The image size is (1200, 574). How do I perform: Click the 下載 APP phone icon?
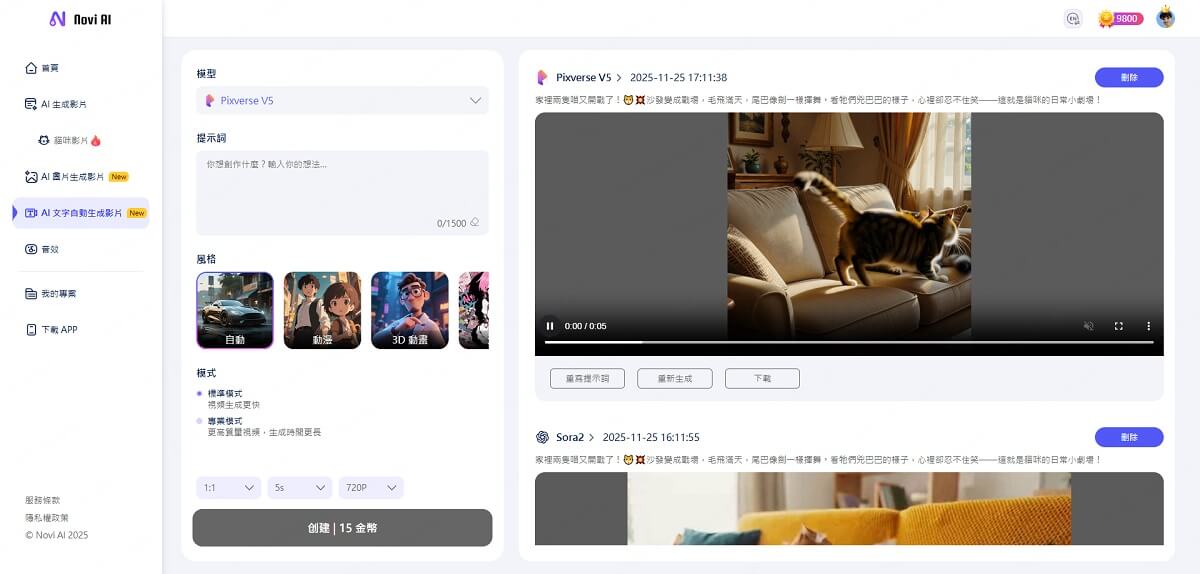click(31, 329)
